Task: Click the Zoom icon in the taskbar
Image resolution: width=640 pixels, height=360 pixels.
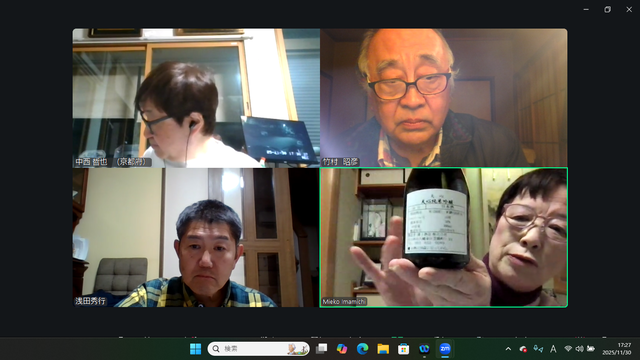Action: click(x=445, y=349)
